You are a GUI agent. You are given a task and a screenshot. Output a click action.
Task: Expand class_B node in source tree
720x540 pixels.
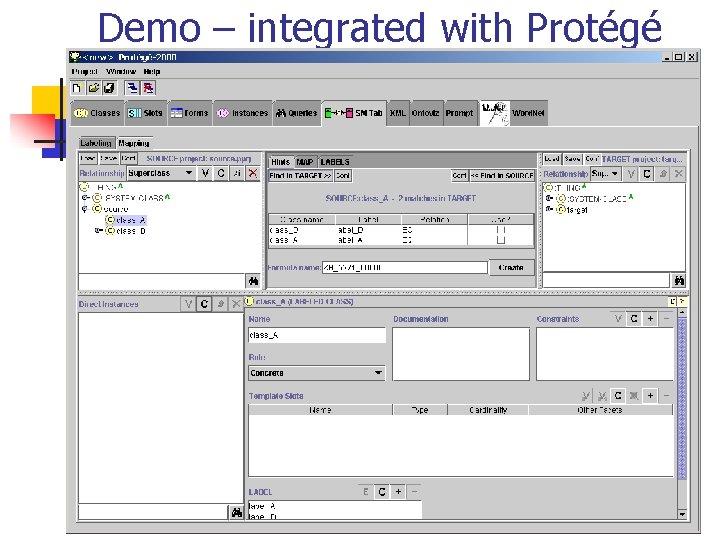tap(98, 231)
